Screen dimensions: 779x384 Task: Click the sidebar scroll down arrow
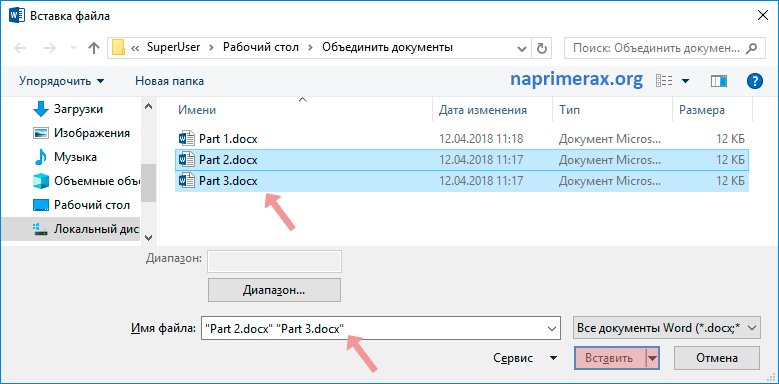[148, 237]
